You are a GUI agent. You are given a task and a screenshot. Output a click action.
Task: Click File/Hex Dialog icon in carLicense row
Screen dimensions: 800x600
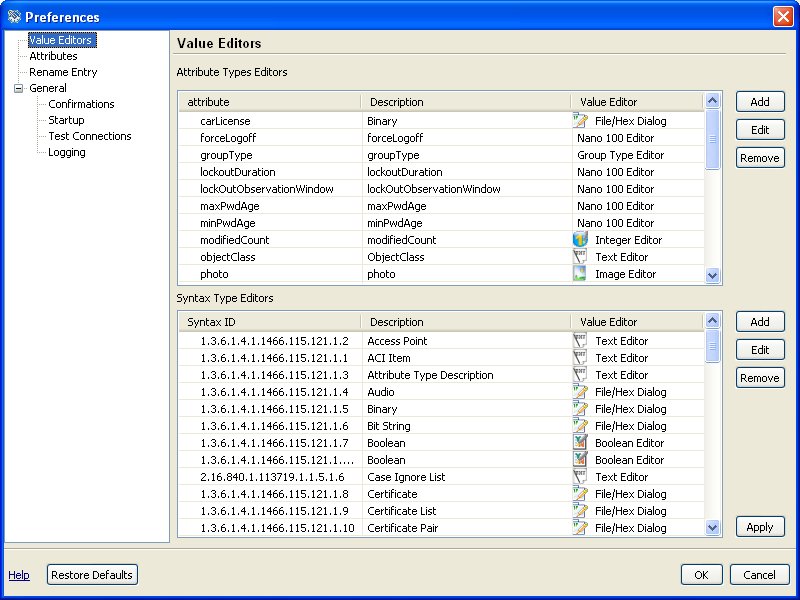tap(580, 121)
